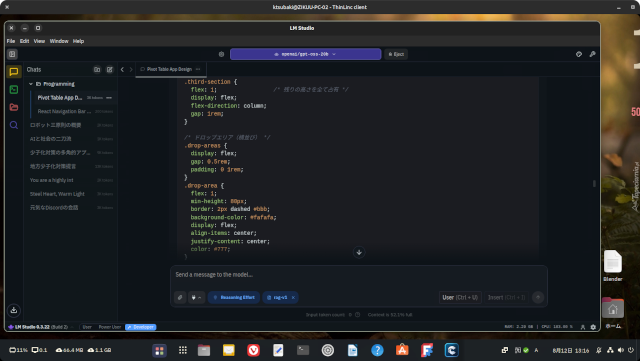Image resolution: width=640 pixels, height=361 pixels.
Task: Open the Window menu
Action: 59,41
